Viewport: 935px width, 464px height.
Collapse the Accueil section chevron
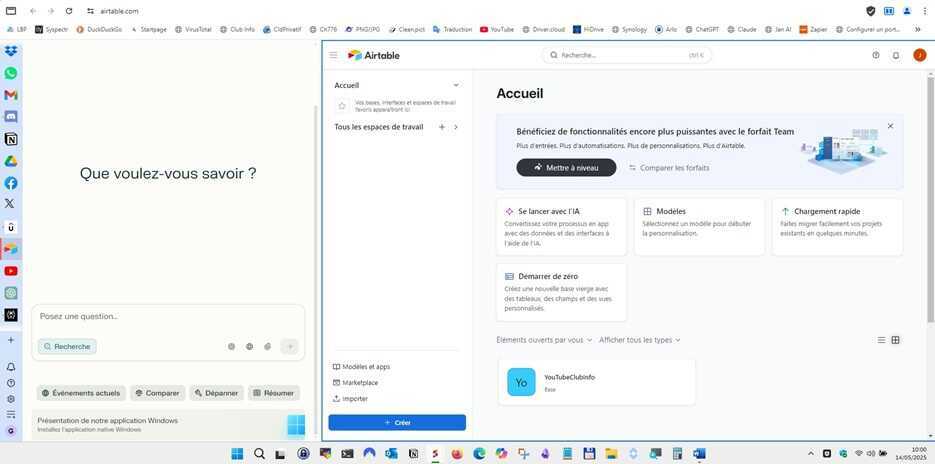point(456,85)
